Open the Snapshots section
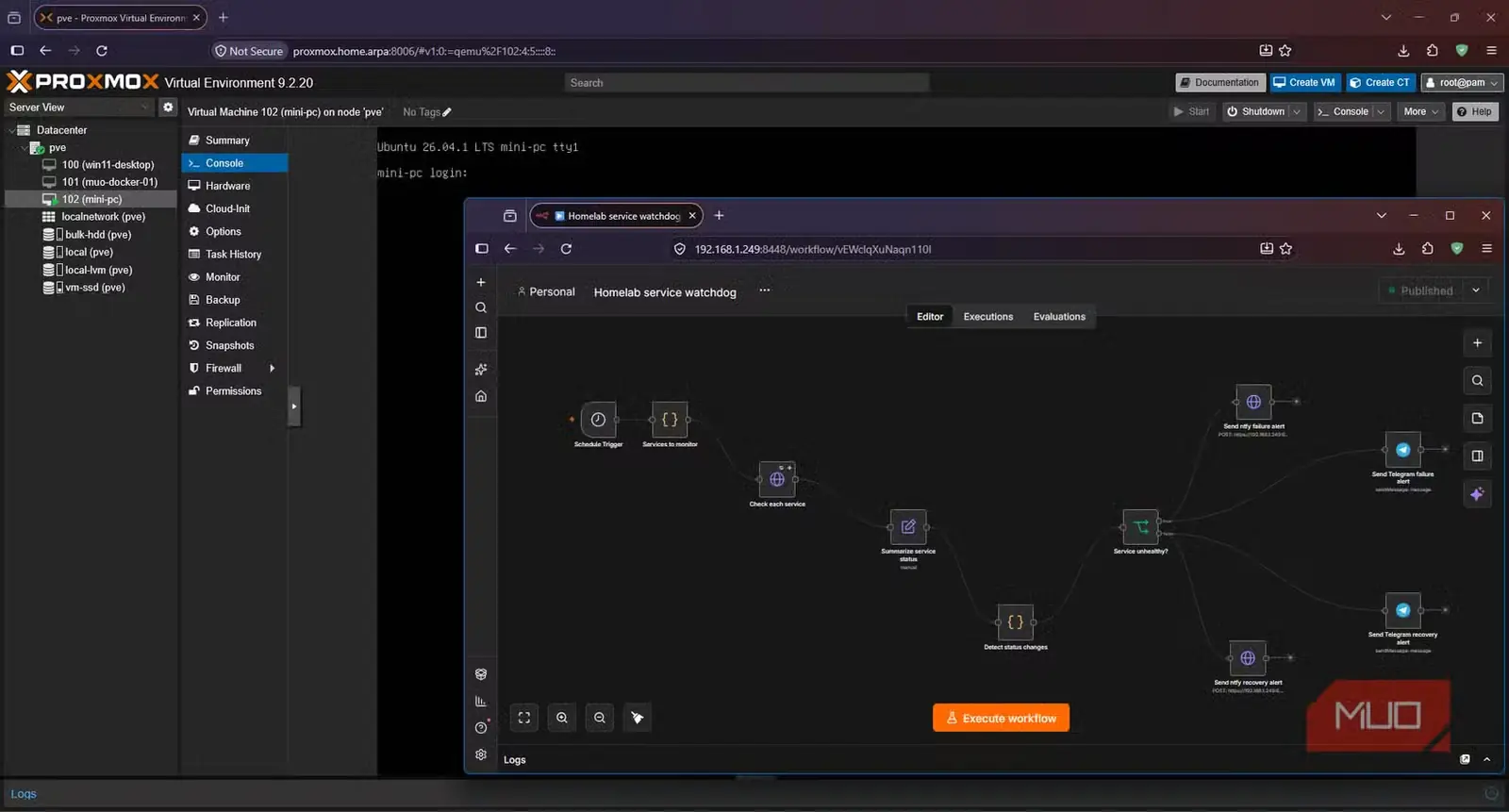Screen dimensions: 1509x812 pyautogui.click(x=235, y=345)
